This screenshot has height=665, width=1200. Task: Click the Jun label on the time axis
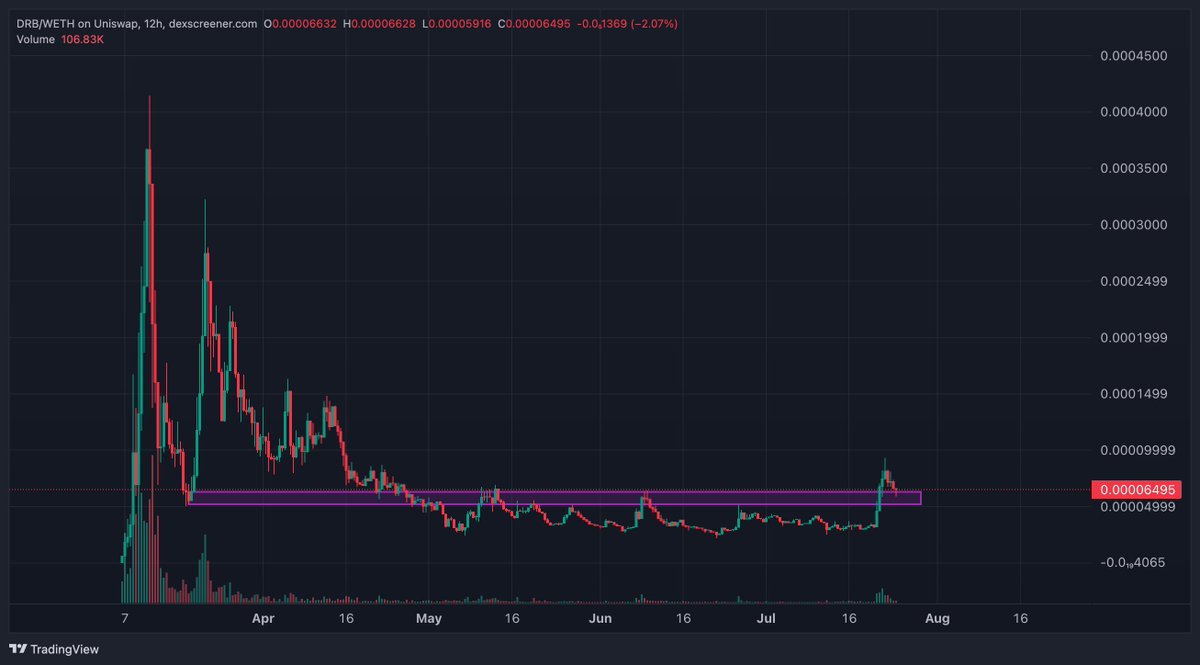tap(600, 619)
